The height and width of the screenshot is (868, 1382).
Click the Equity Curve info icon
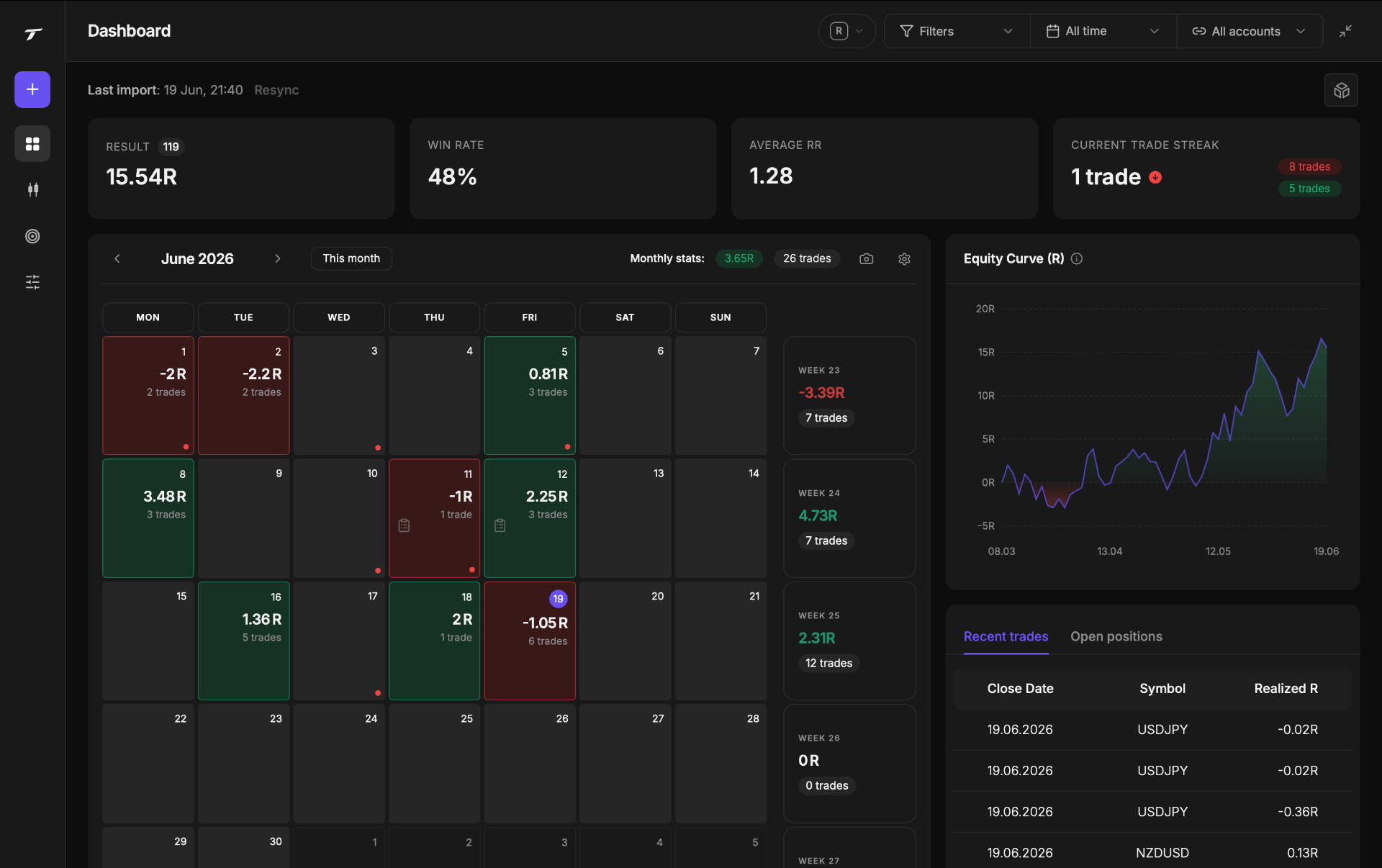[1077, 258]
